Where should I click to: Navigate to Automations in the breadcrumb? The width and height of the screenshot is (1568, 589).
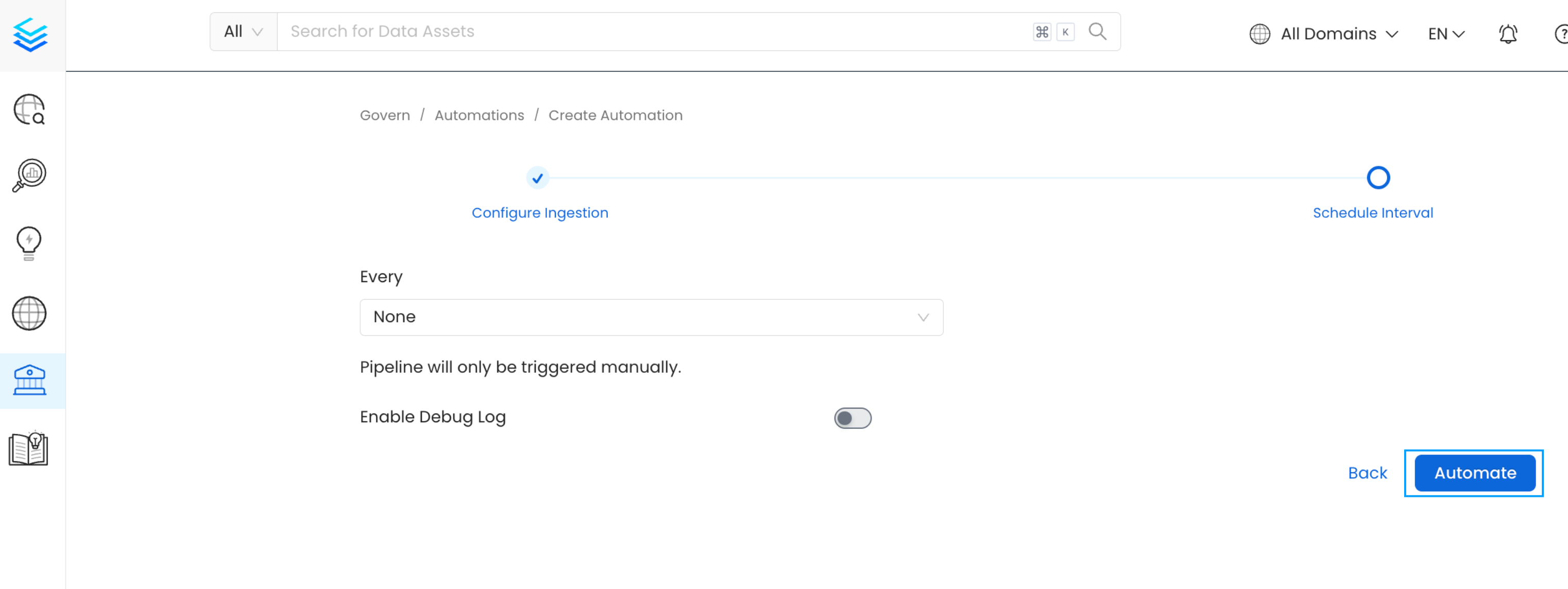click(479, 115)
